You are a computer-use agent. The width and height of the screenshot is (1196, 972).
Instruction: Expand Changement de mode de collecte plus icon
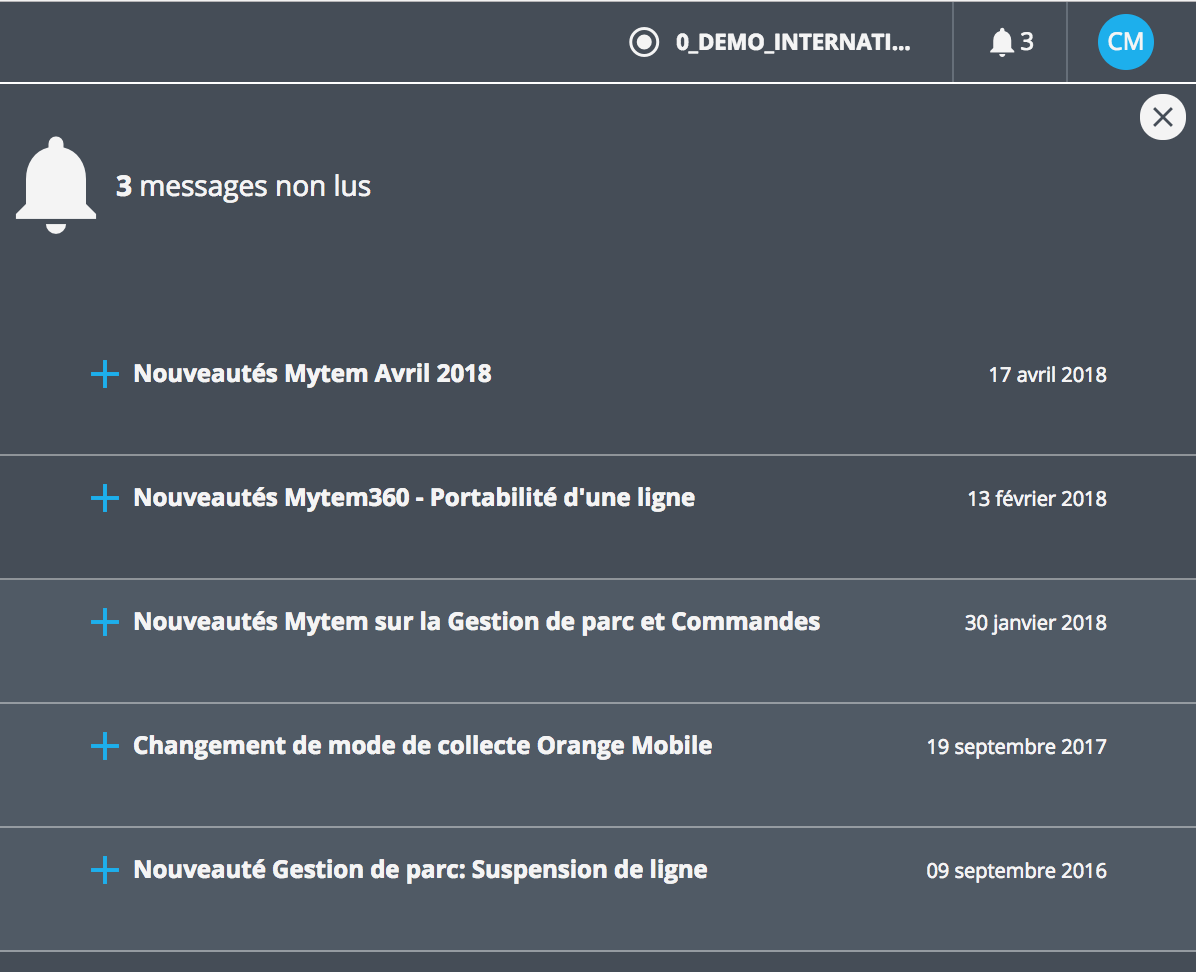104,746
